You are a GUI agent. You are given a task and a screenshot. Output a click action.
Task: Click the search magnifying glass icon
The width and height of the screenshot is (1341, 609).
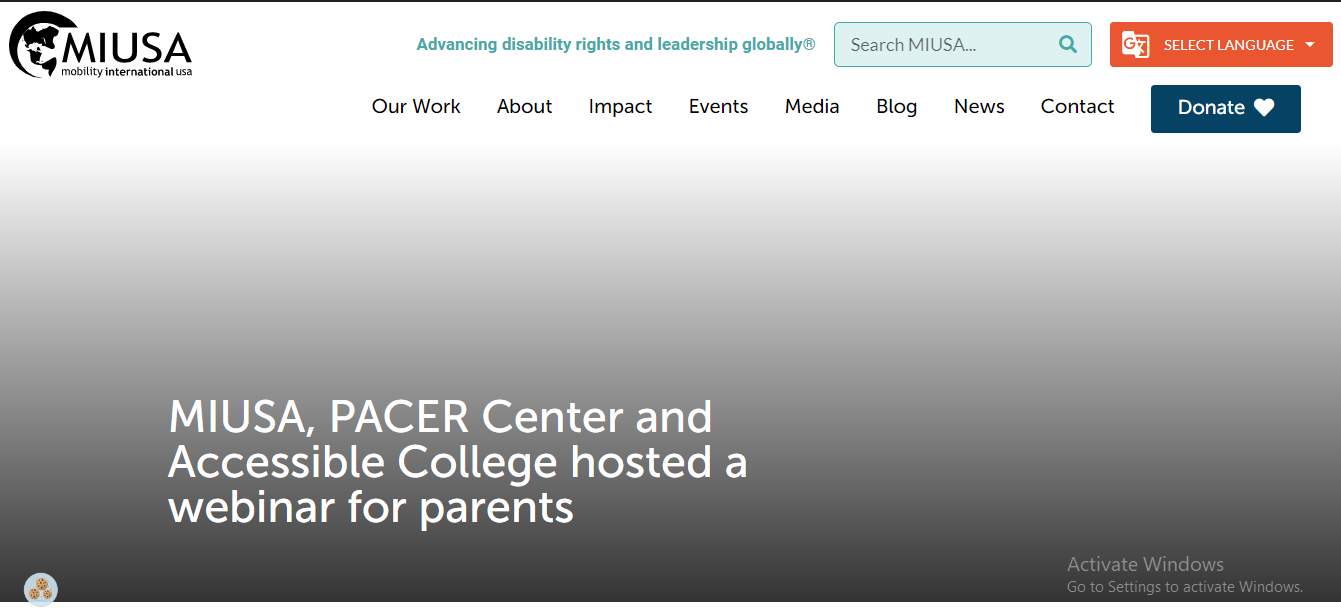click(x=1067, y=44)
